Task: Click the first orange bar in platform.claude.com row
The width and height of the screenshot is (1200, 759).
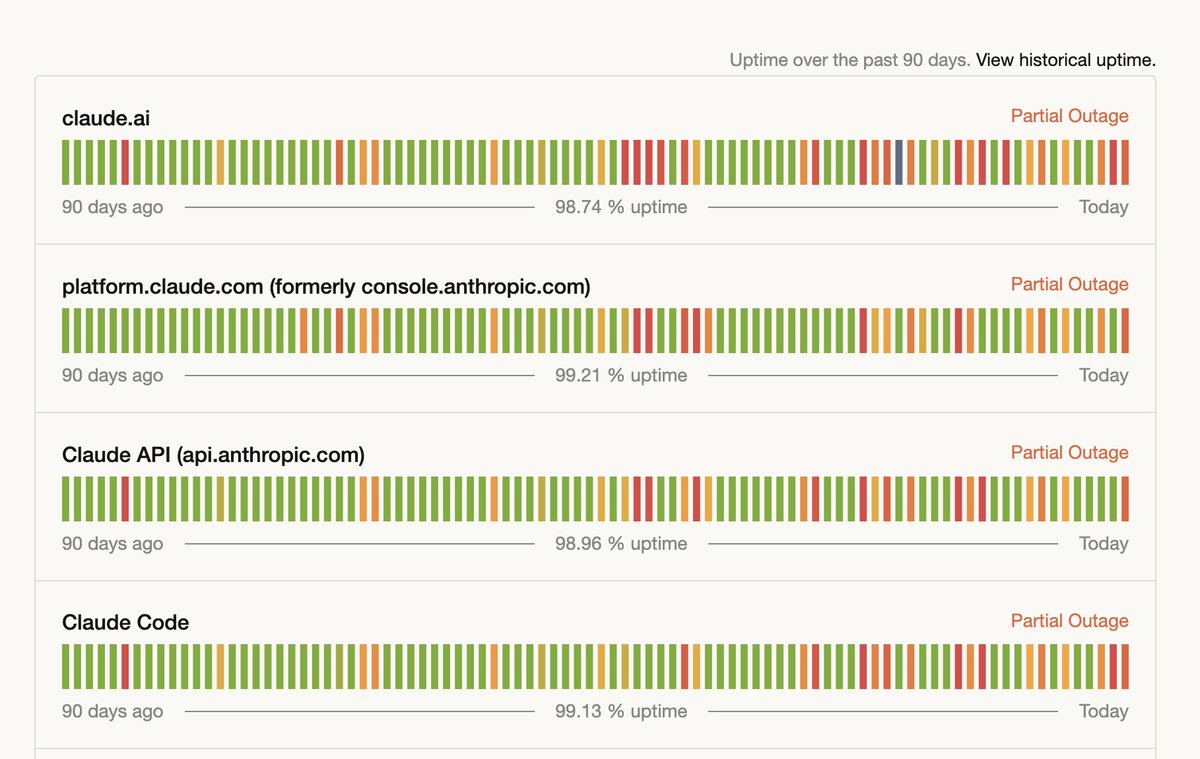Action: tap(304, 330)
